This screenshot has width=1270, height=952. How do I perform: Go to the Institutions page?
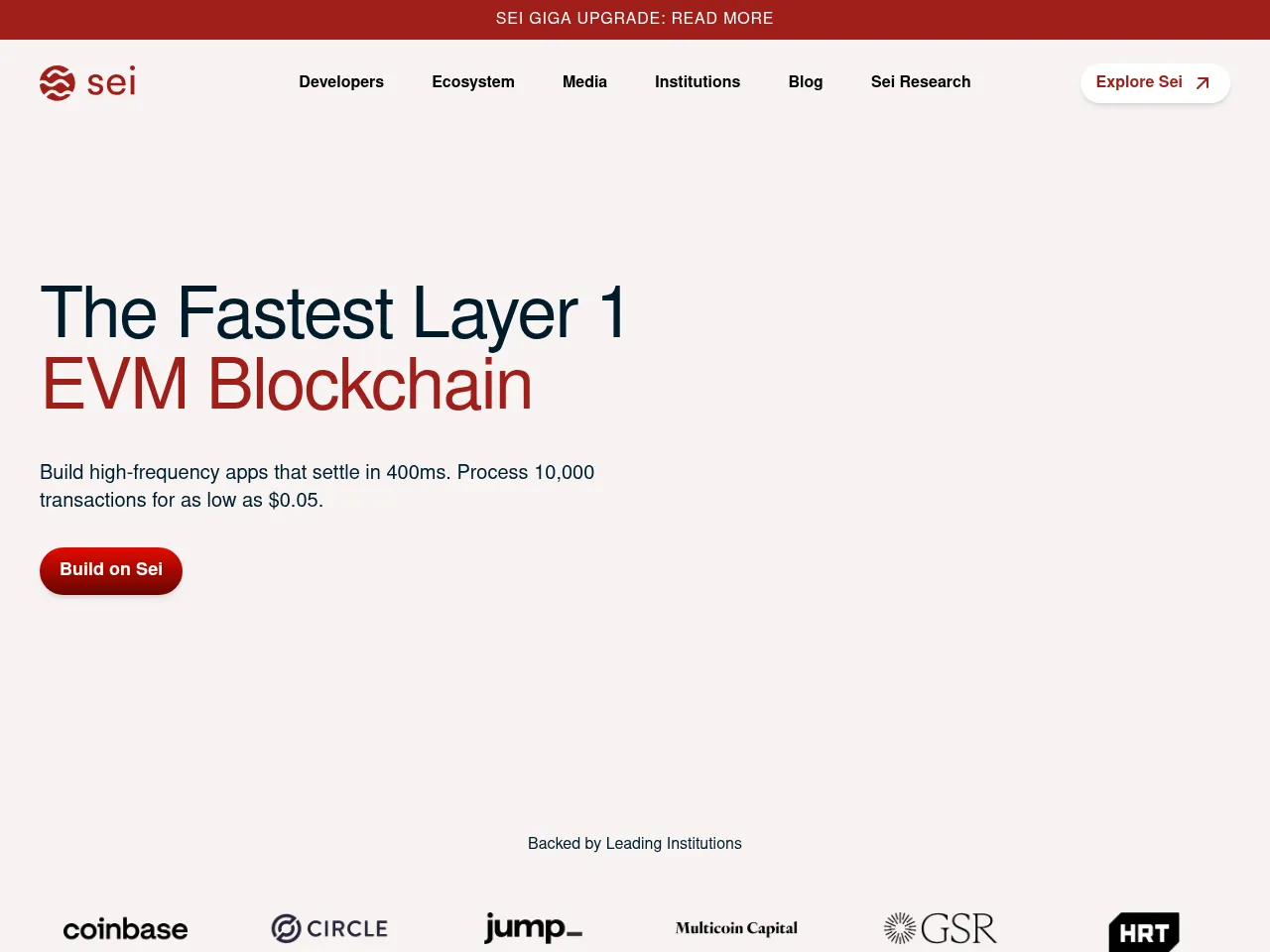click(x=698, y=82)
